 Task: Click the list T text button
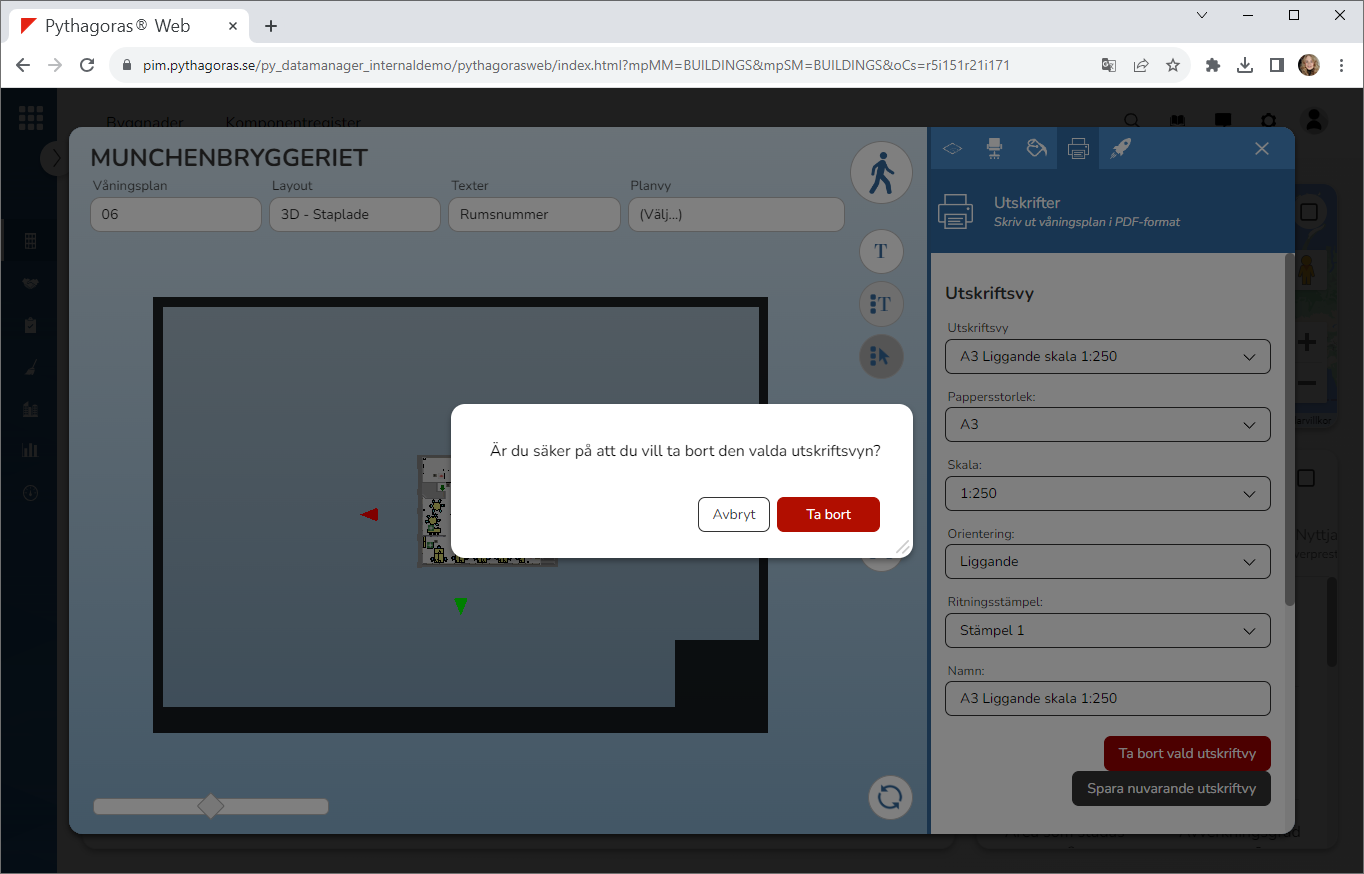(881, 303)
